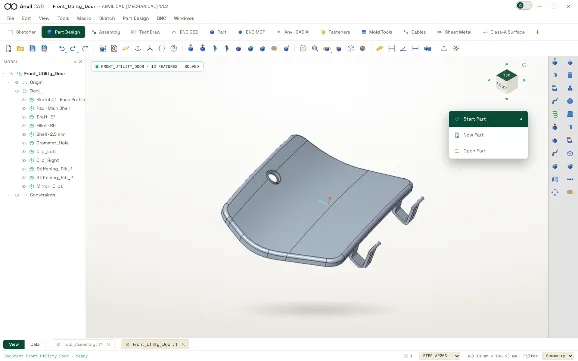Collapse the Front_Utility_Door root tree node
Image resolution: width=578 pixels, height=361 pixels.
pyautogui.click(x=4, y=73)
